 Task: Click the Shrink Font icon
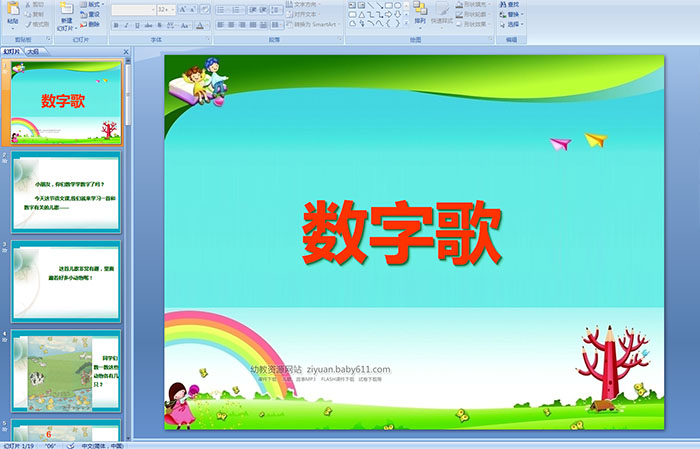[193, 10]
